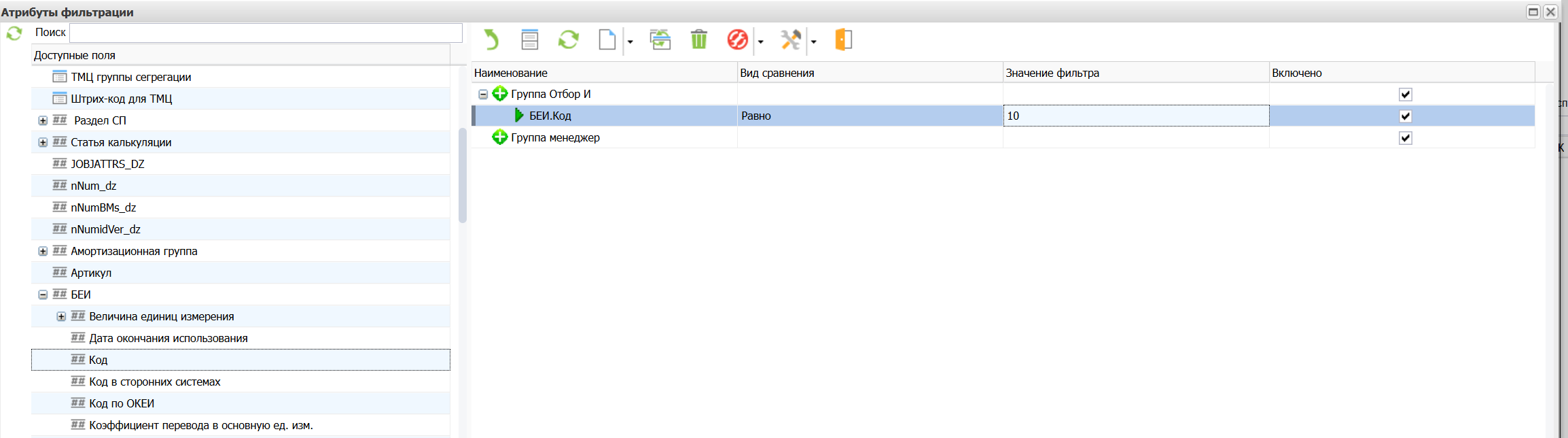Collapse the Группа Отбор И row
Image resolution: width=1568 pixels, height=438 pixels.
(482, 95)
